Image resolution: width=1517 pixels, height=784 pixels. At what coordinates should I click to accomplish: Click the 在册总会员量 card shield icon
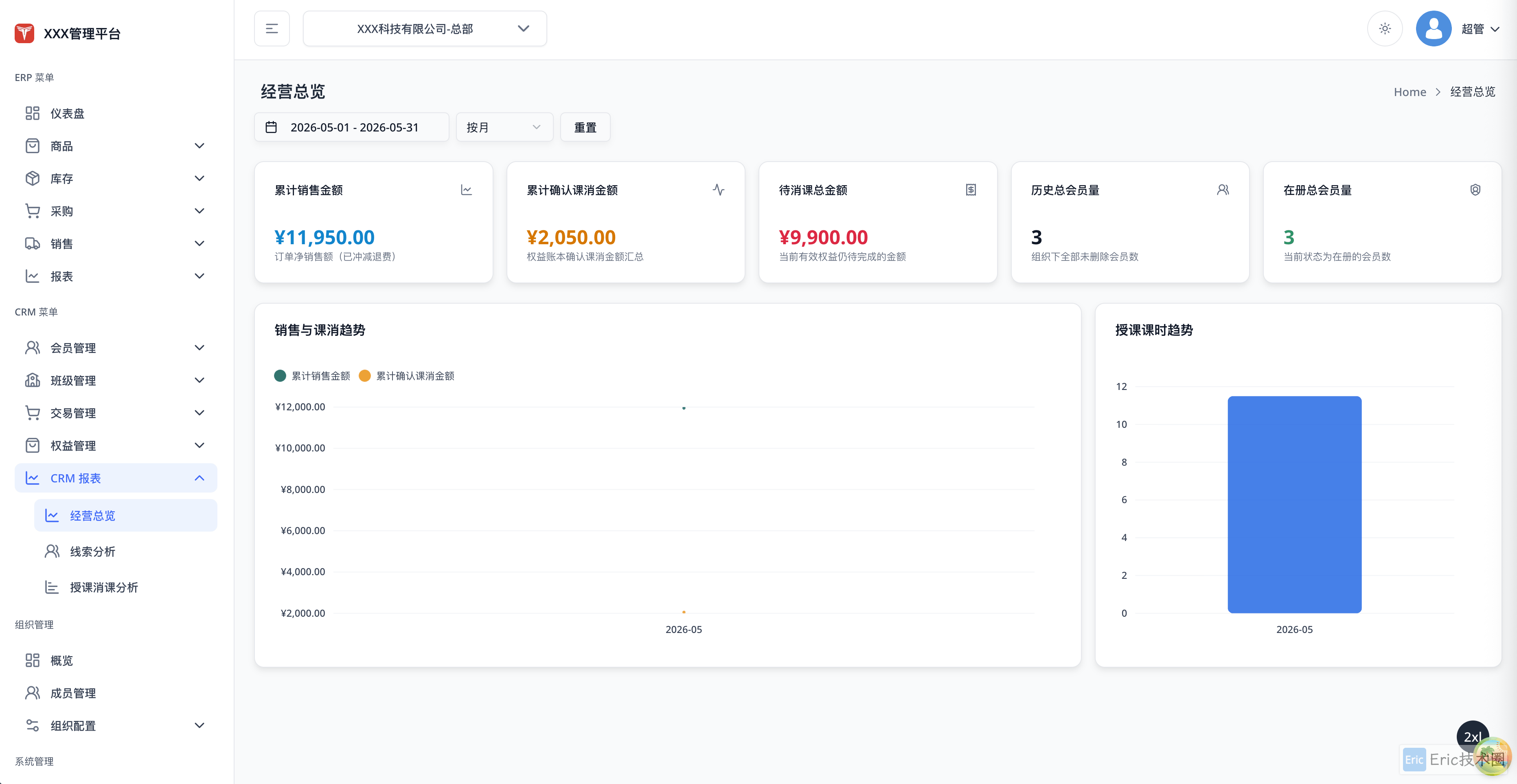[x=1475, y=190]
